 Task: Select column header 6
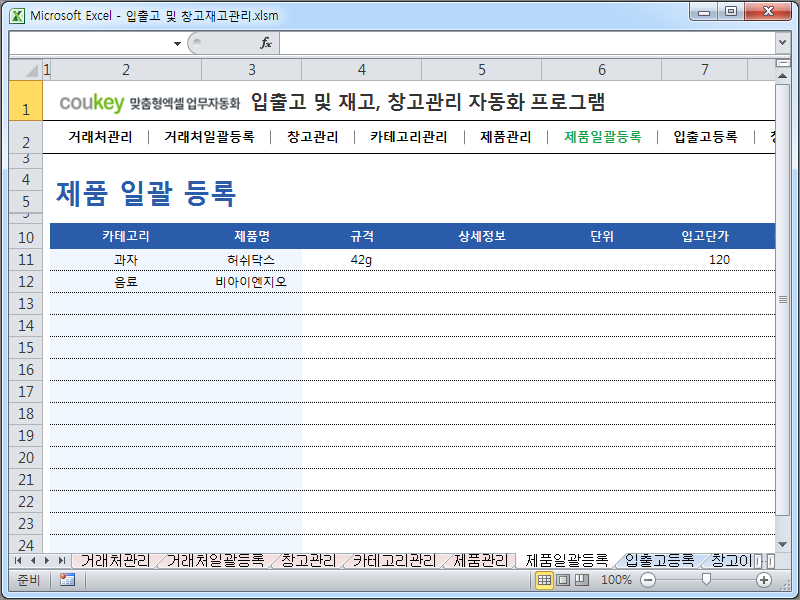coord(602,69)
